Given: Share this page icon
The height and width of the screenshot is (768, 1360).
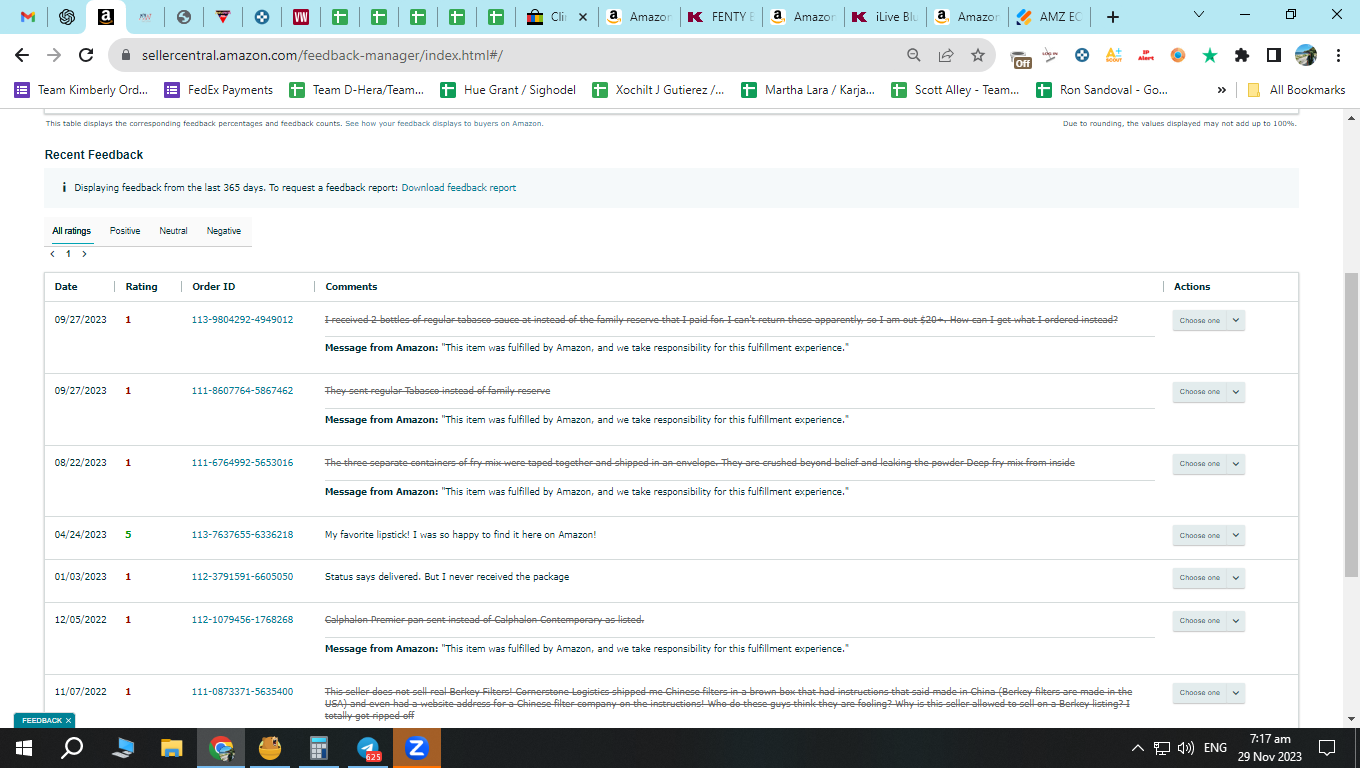Looking at the screenshot, I should click(x=946, y=55).
